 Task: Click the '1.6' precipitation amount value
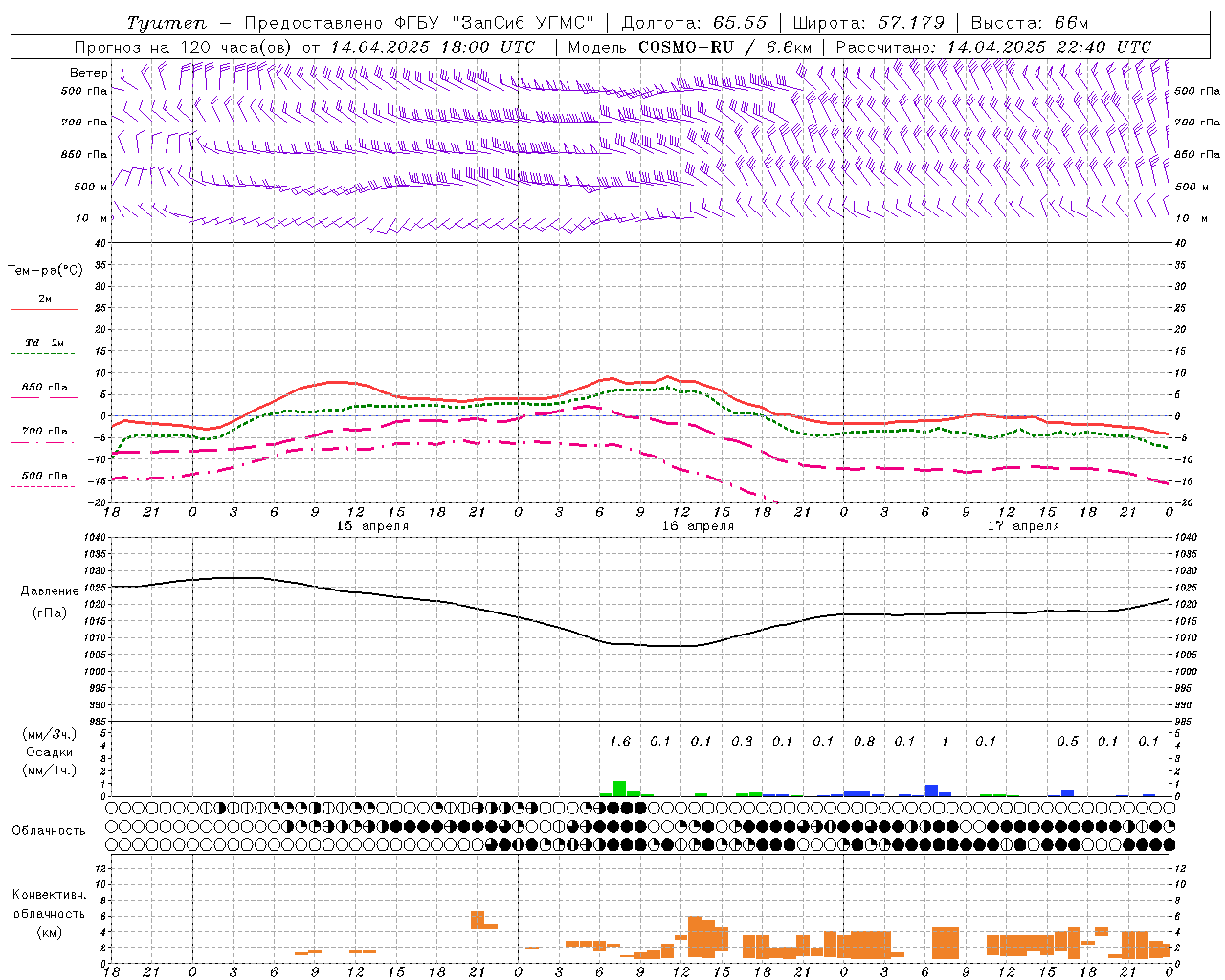(x=620, y=741)
